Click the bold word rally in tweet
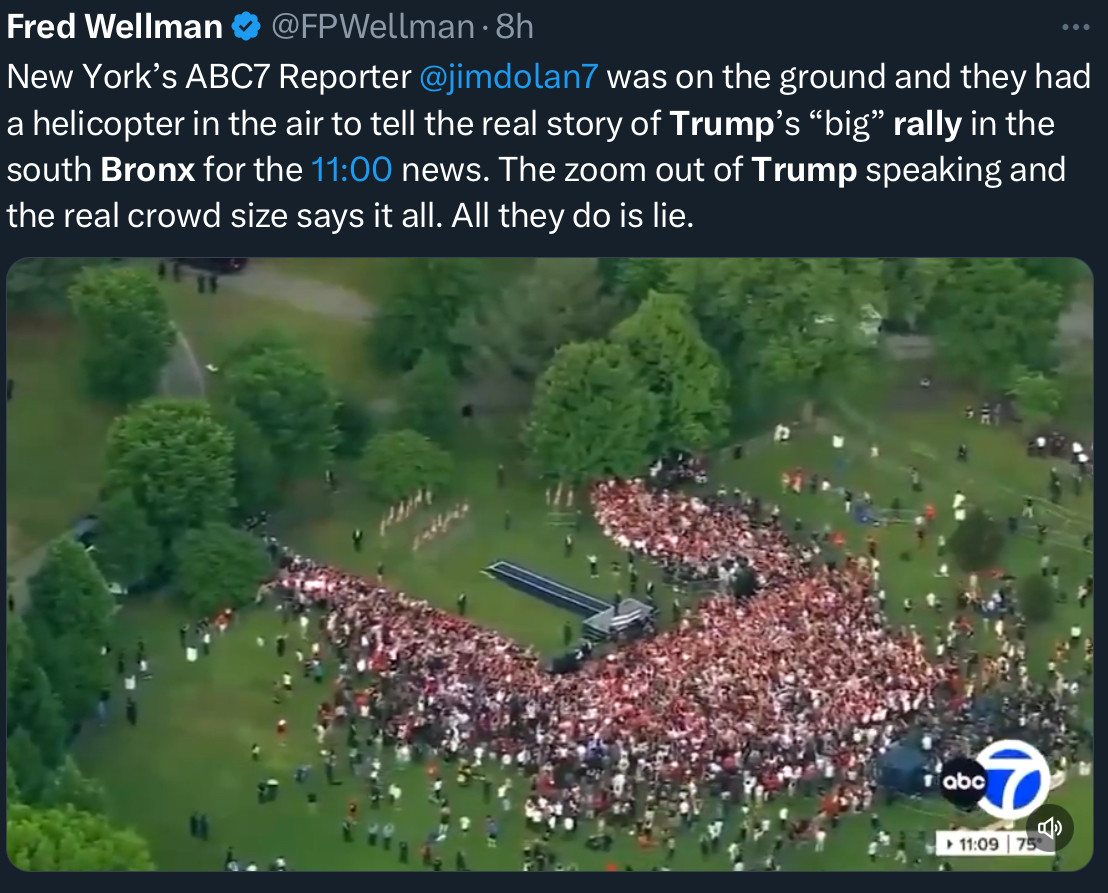Image resolution: width=1108 pixels, height=893 pixels. tap(927, 124)
